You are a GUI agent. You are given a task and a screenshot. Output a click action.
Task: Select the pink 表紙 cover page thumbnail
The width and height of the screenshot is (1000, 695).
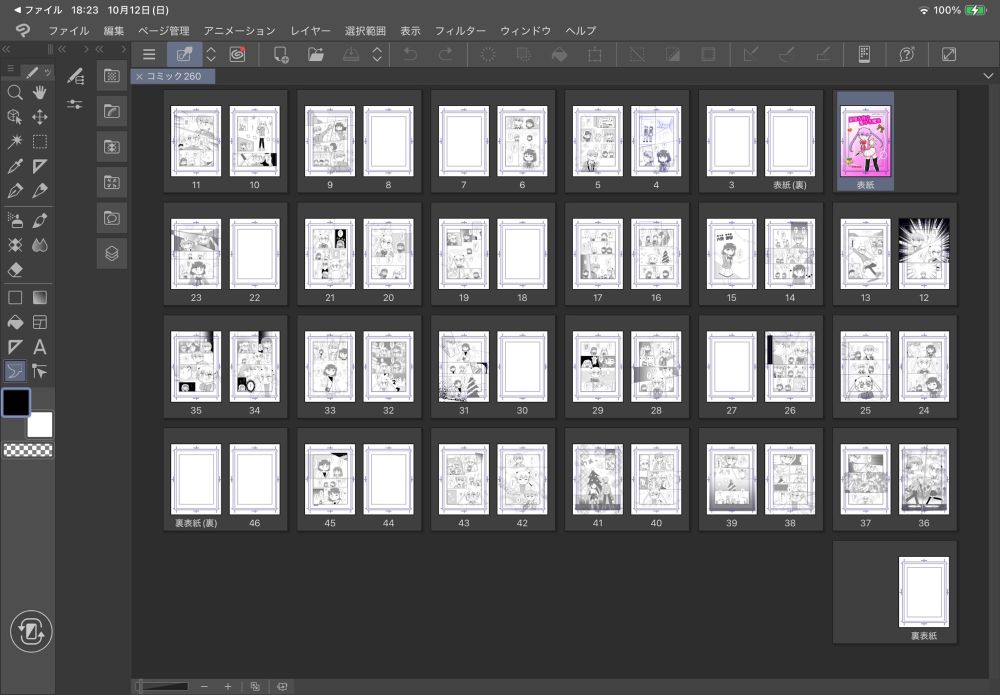pos(865,142)
